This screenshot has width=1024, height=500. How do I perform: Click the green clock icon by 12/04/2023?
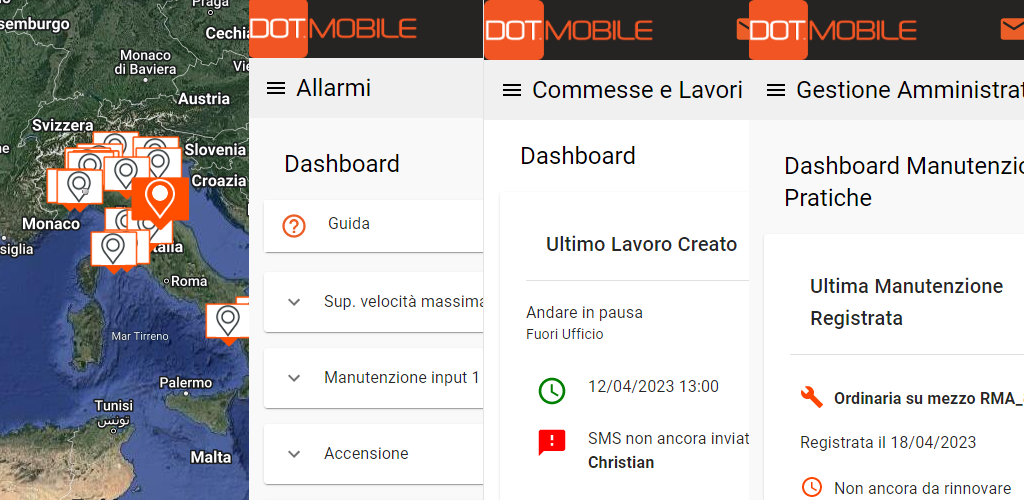(x=552, y=390)
